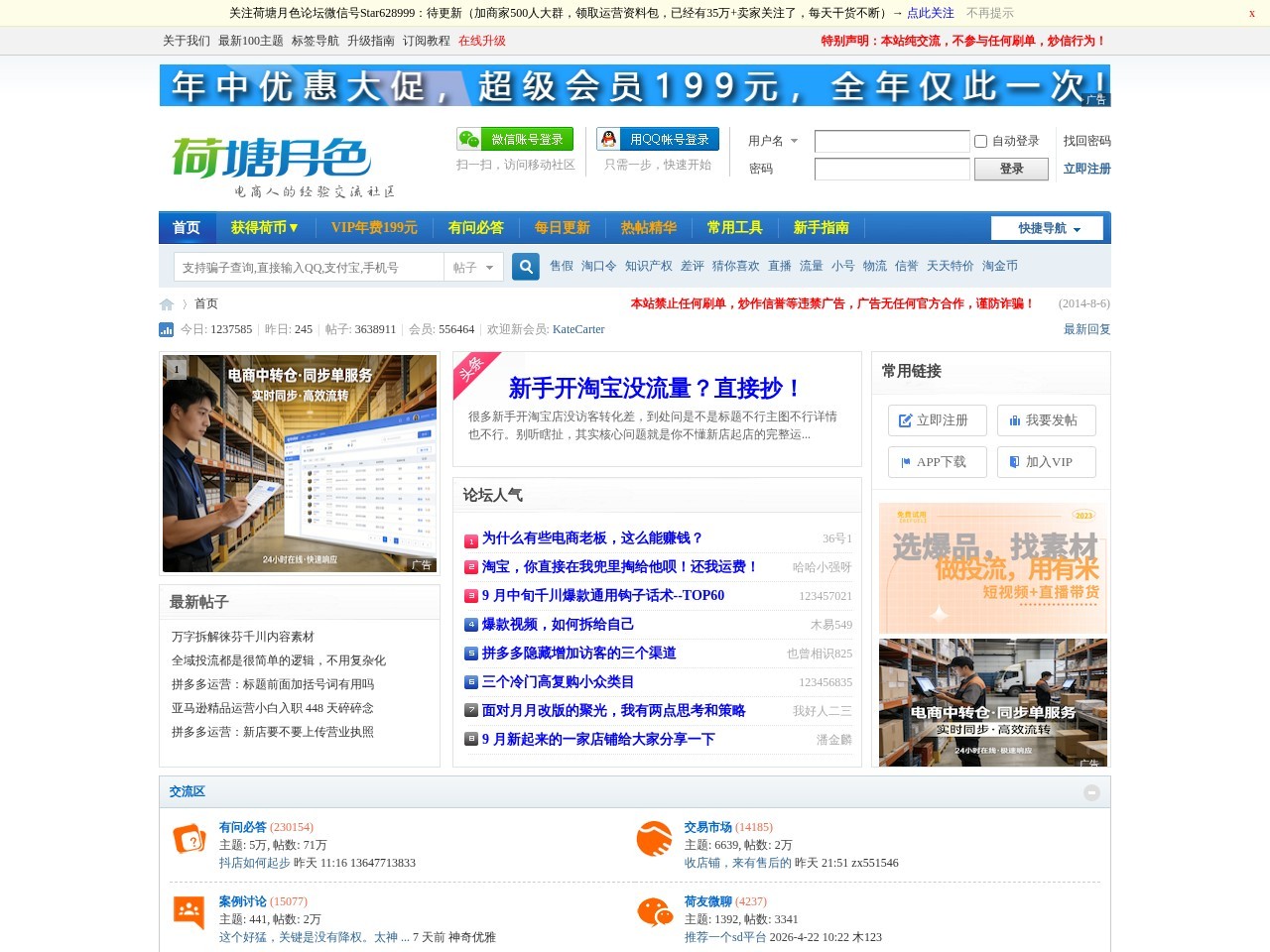
Task: Open the warehouse transfer slideshow image
Action: click(300, 464)
